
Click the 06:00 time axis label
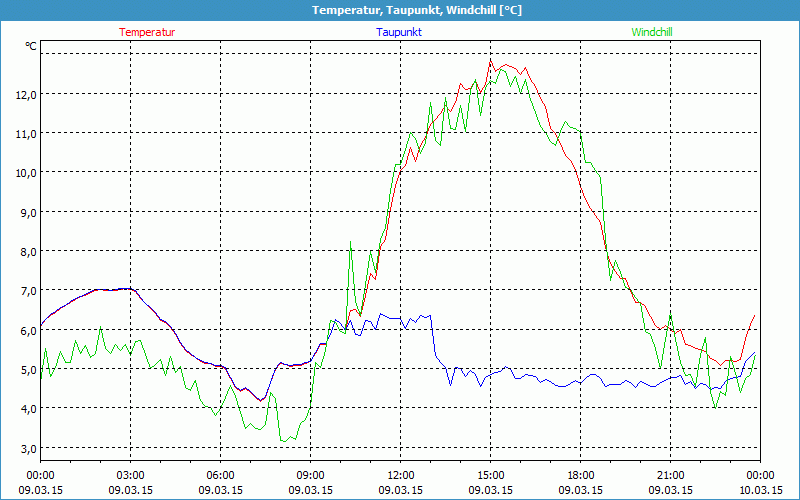point(220,476)
